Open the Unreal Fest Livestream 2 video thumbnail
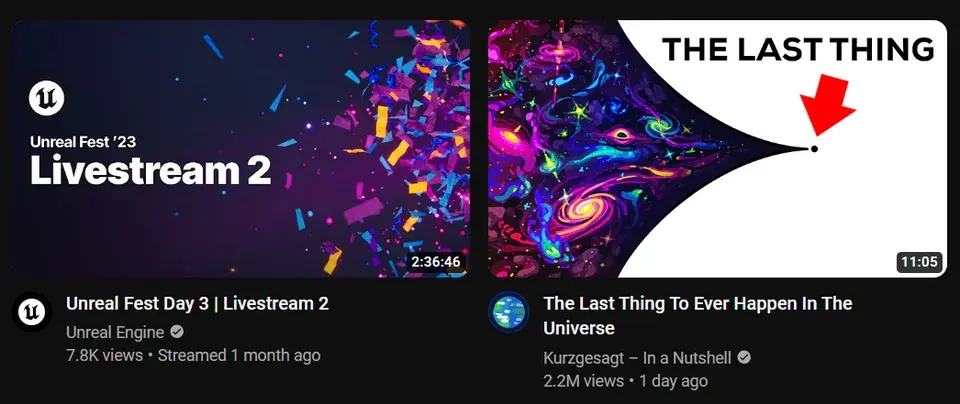Viewport: 960px width, 404px height. tap(240, 149)
